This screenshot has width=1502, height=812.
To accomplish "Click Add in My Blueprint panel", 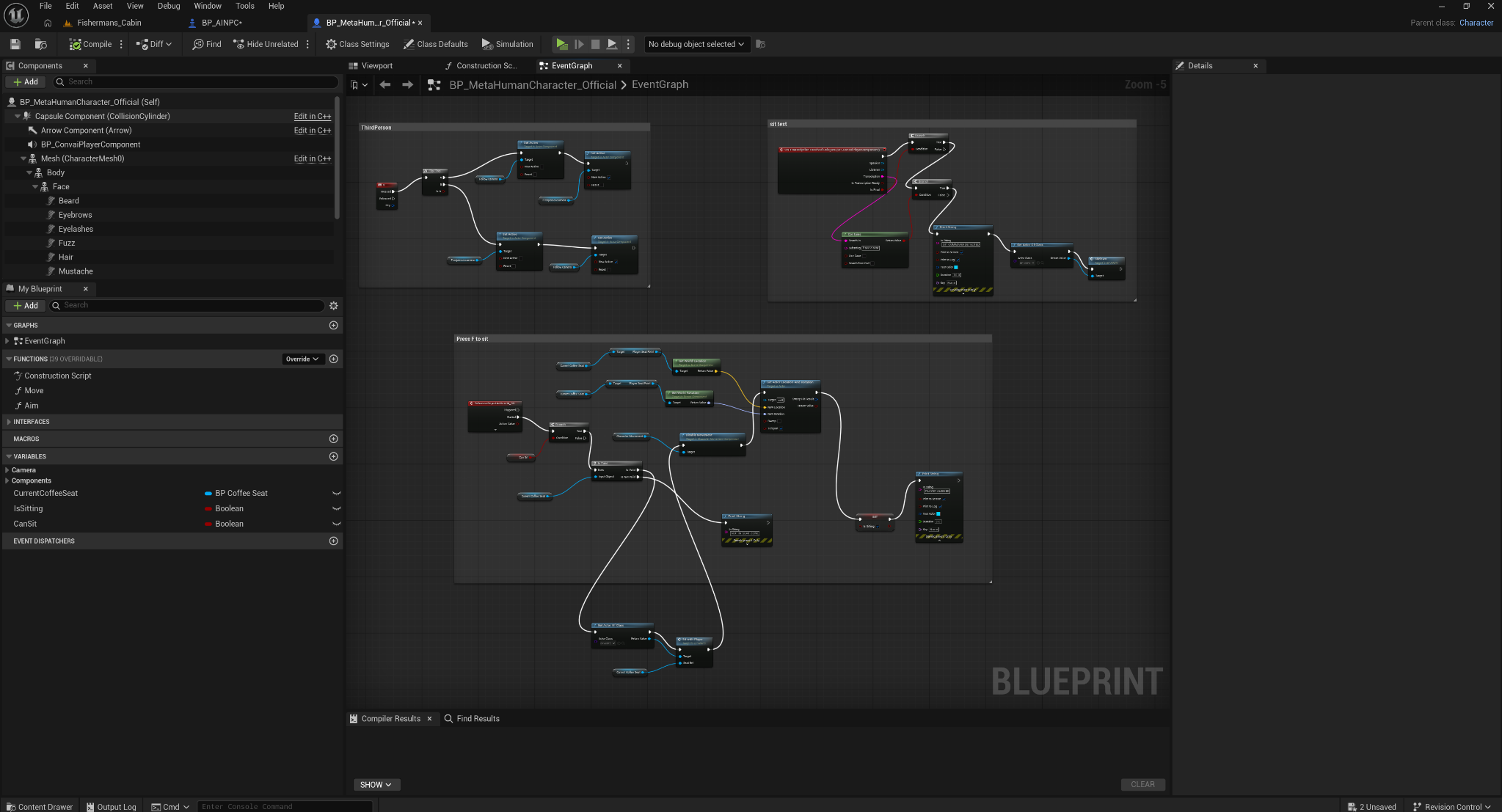I will (x=26, y=305).
